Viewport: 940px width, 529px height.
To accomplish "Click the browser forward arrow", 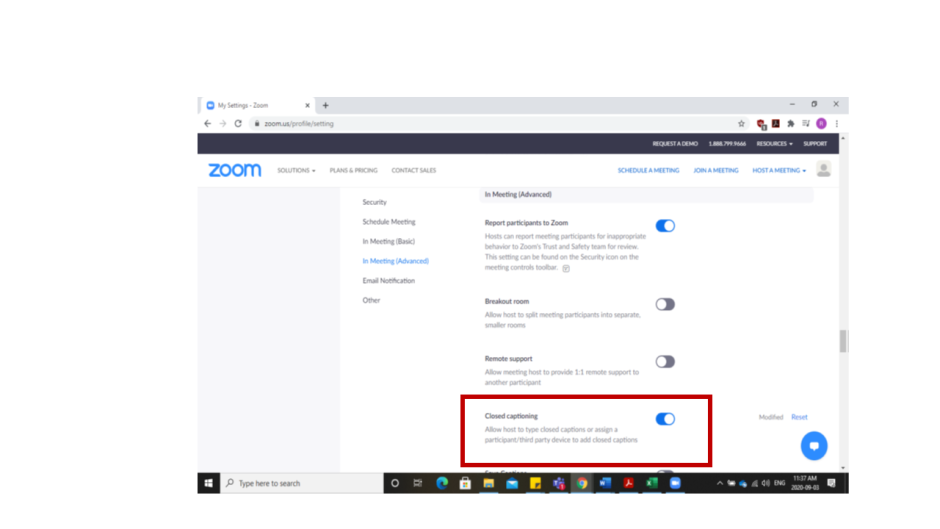I will tap(222, 124).
